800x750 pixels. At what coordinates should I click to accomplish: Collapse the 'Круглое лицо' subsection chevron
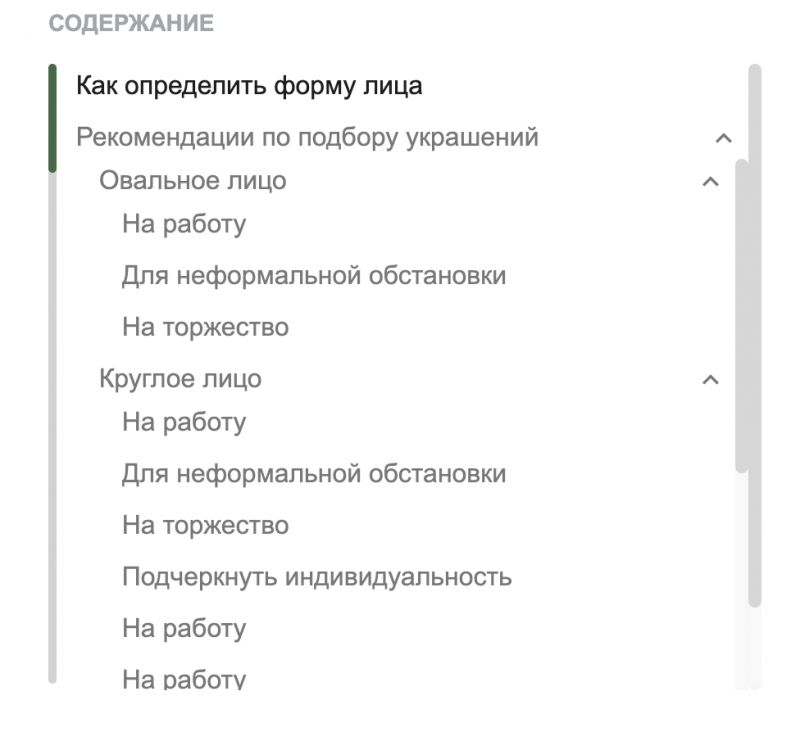tap(710, 380)
